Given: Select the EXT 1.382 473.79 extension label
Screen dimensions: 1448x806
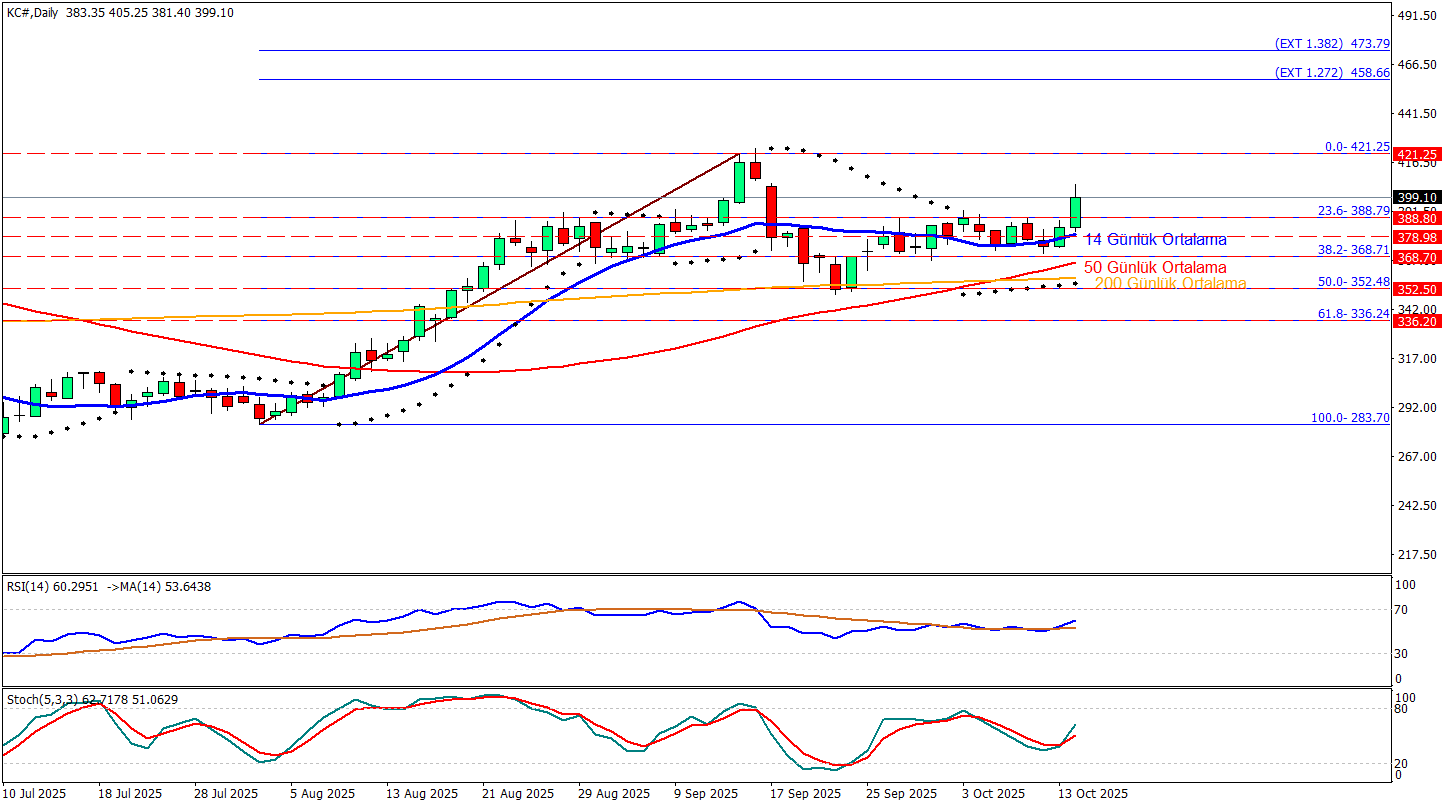Looking at the screenshot, I should [x=1332, y=43].
